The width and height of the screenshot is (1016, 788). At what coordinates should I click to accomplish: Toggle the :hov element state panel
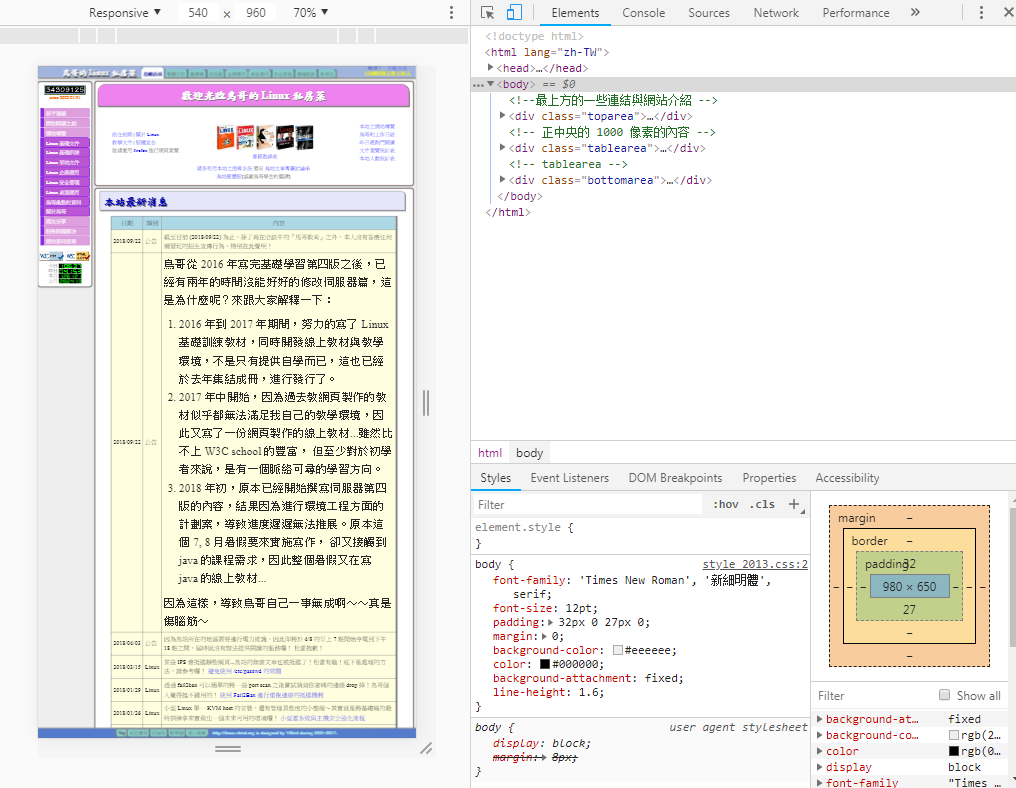point(726,505)
